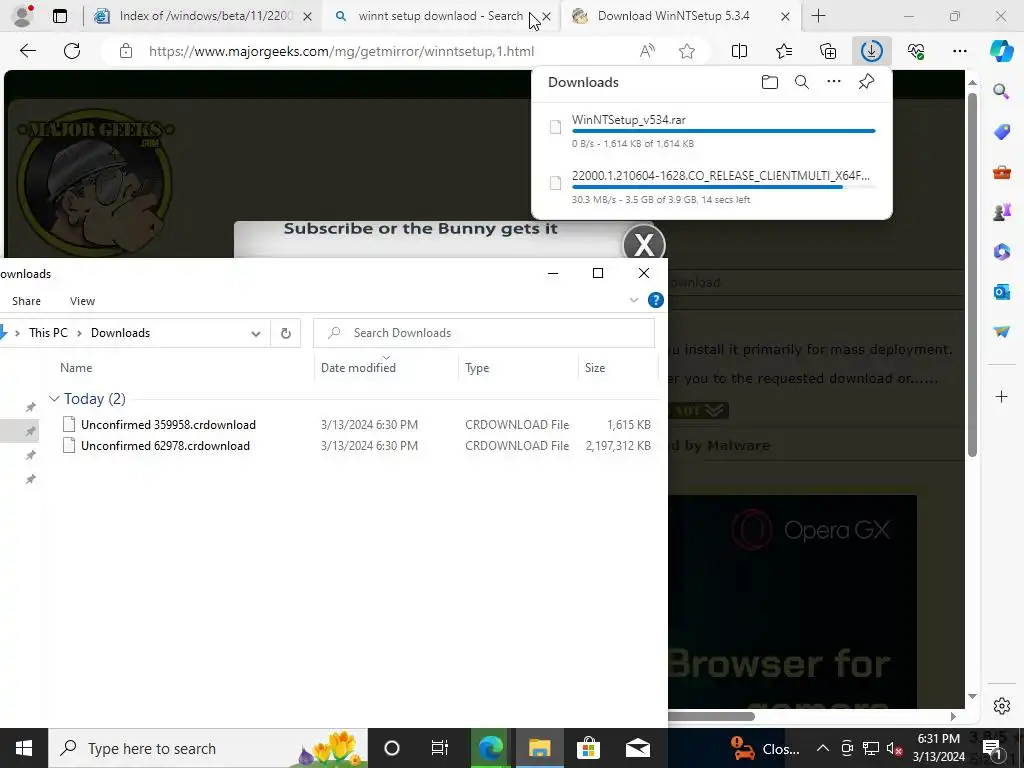Open the Tools briefcase icon in the sidebar
Viewport: 1024px width, 768px height.
1001,172
